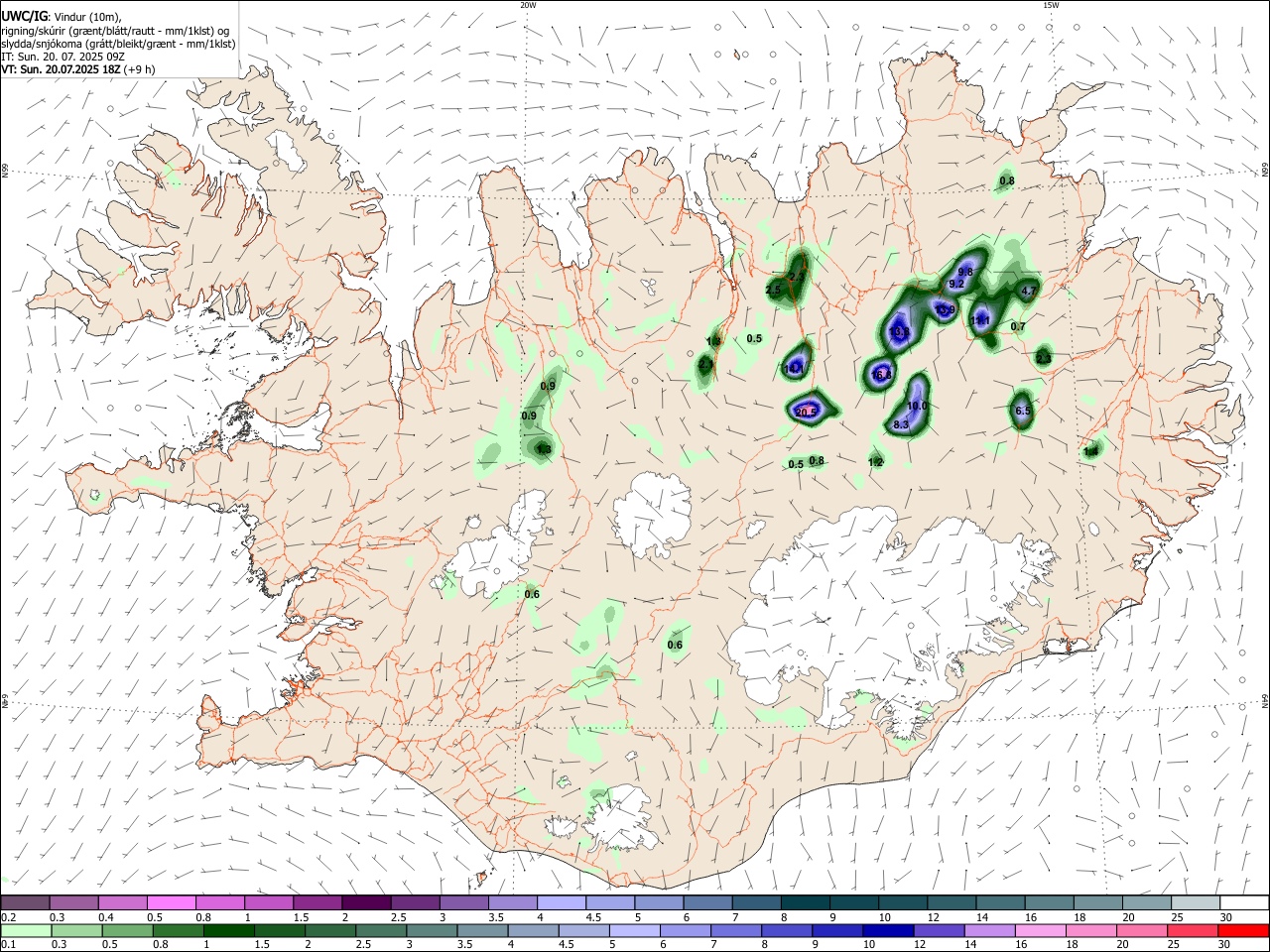Click the 20W longitude label

point(528,5)
